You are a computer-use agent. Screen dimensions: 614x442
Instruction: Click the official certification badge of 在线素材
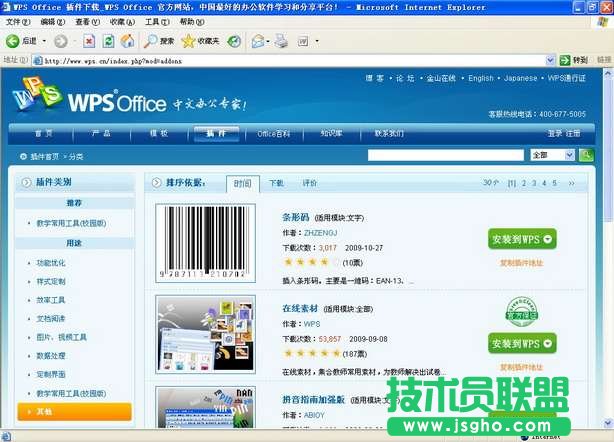(522, 312)
